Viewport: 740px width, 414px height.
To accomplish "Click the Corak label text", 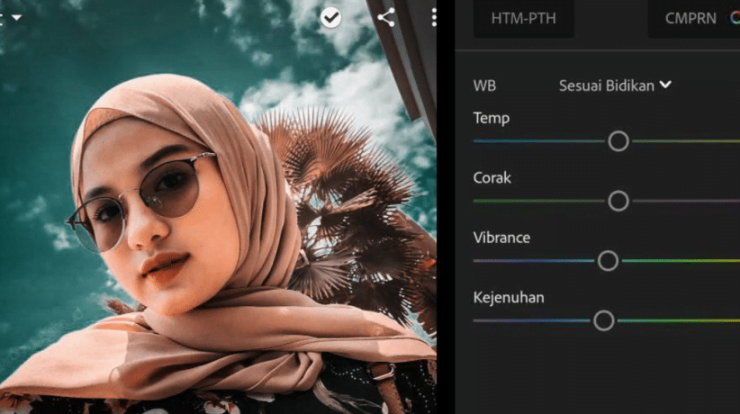I will [492, 178].
